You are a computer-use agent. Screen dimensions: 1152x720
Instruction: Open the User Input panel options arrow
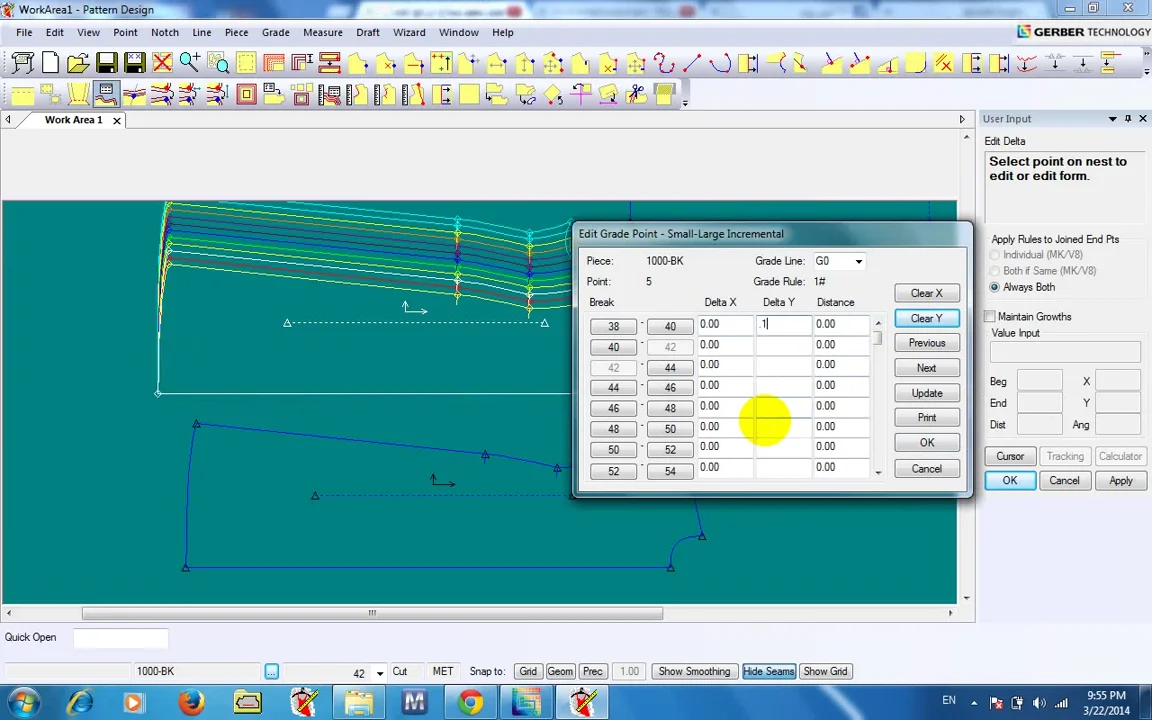[1112, 119]
